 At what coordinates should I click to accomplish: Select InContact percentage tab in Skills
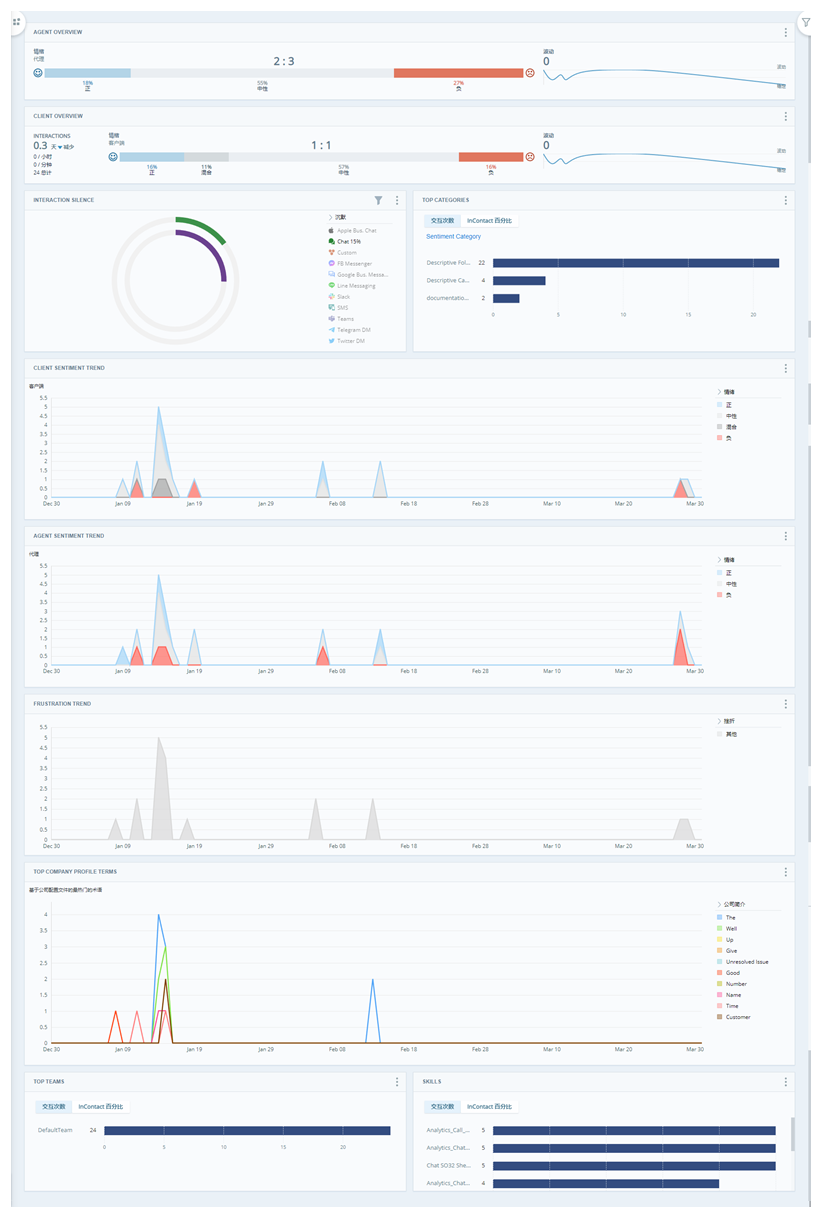(490, 1106)
